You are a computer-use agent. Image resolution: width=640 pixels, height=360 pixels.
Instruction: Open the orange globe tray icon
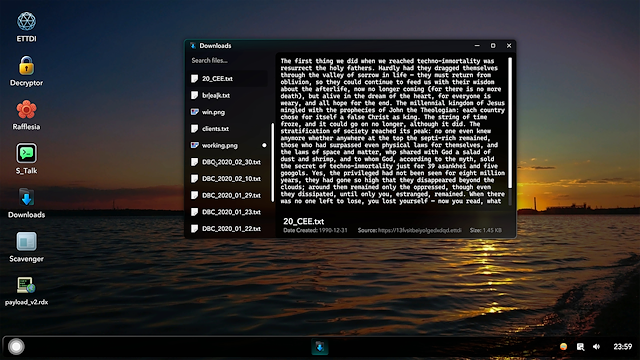pyautogui.click(x=563, y=347)
